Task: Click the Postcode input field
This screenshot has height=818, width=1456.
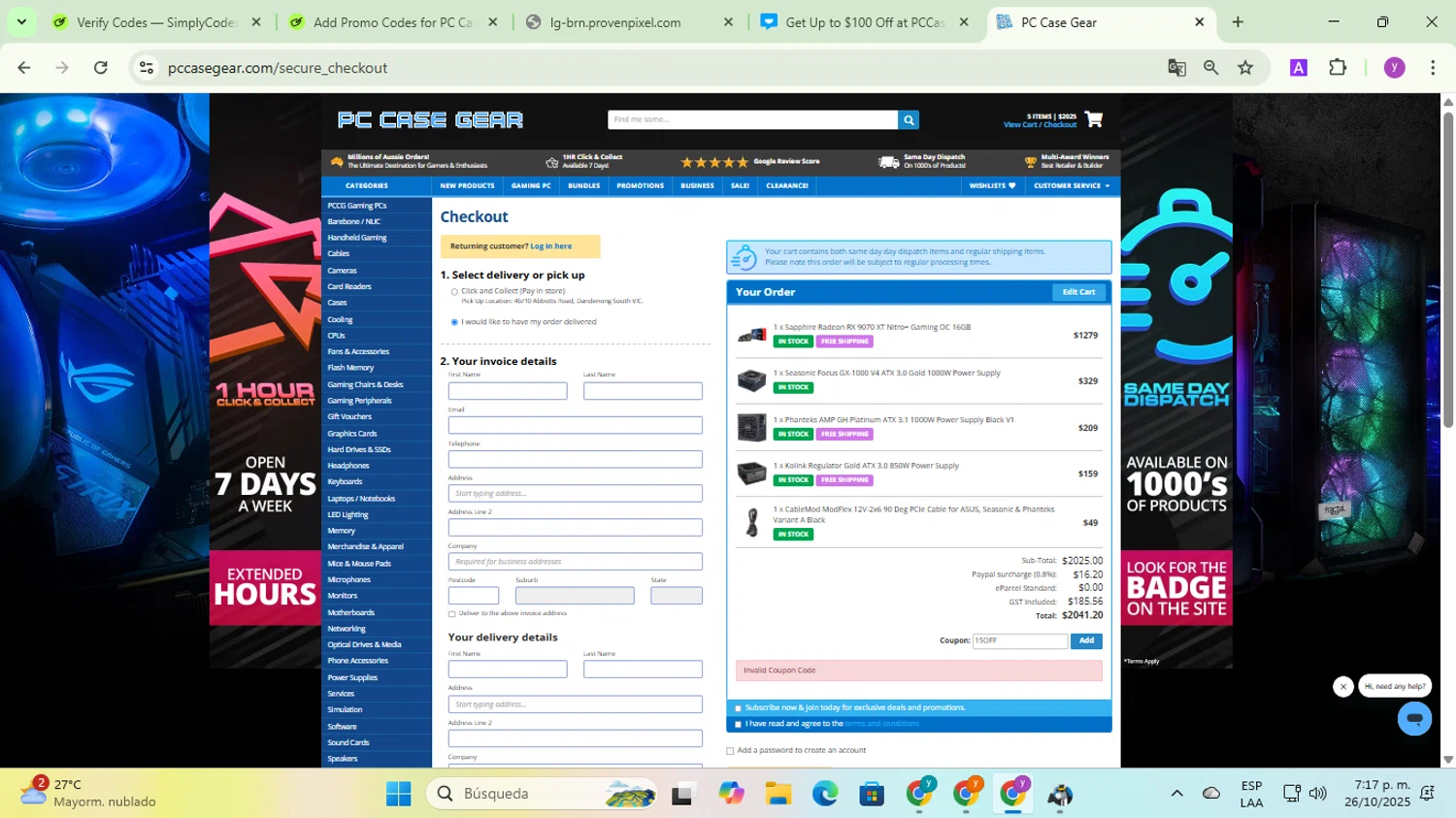Action: [x=474, y=596]
